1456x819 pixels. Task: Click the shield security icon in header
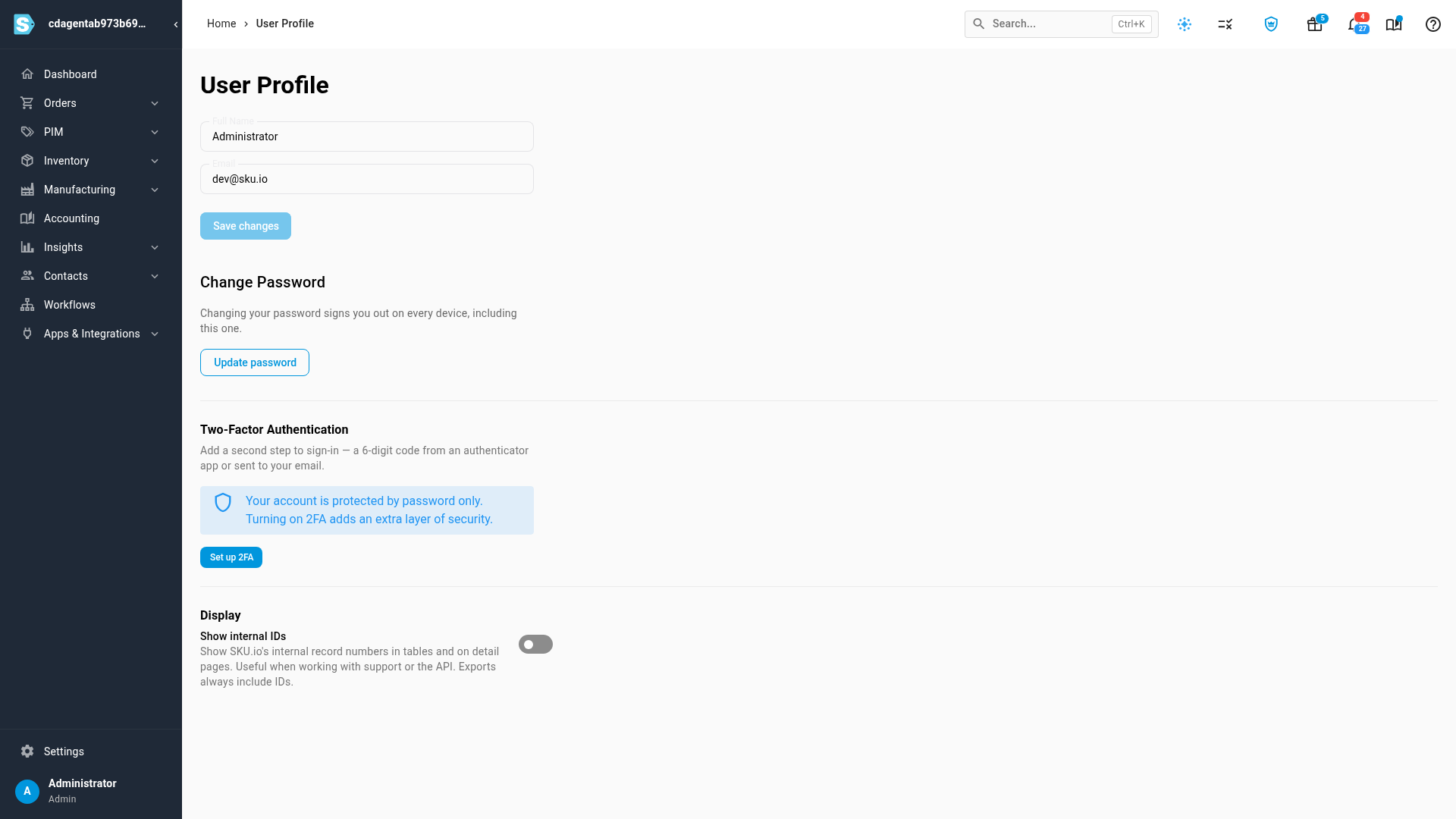pos(1271,24)
